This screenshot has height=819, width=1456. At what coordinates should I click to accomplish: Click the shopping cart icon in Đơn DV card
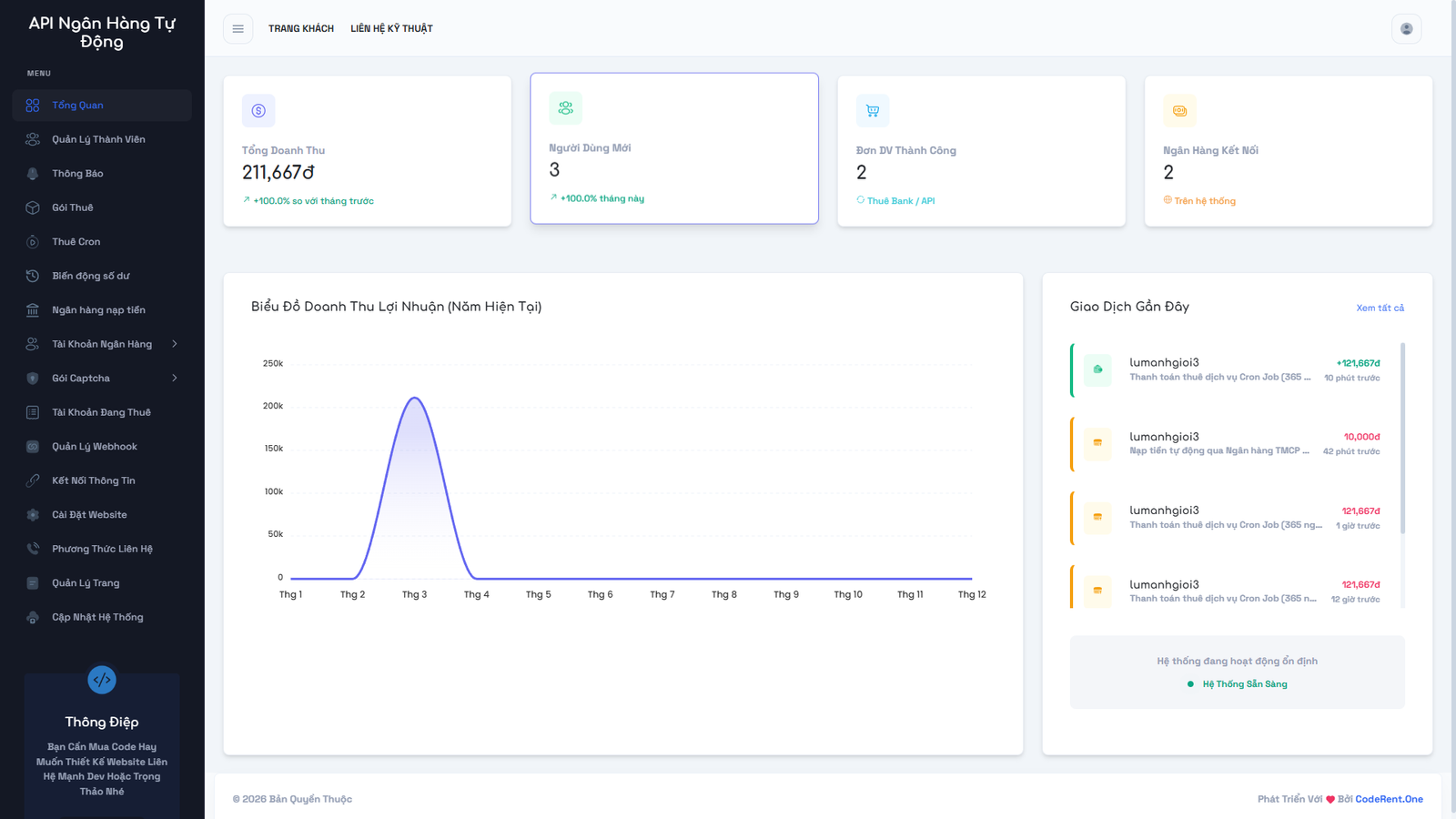(873, 111)
